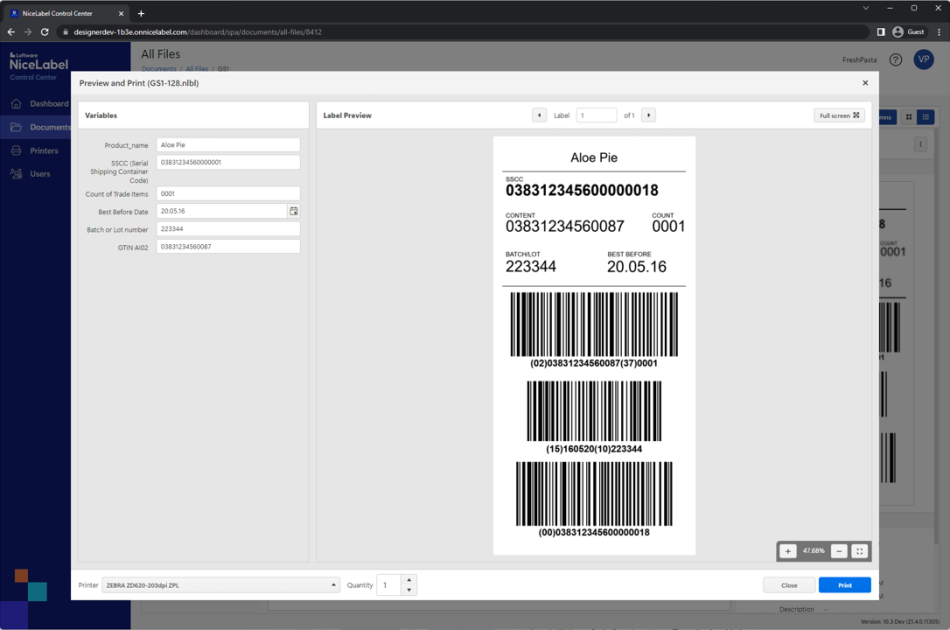The image size is (950, 630).
Task: Open the Users section in the sidebar
Action: click(x=38, y=174)
